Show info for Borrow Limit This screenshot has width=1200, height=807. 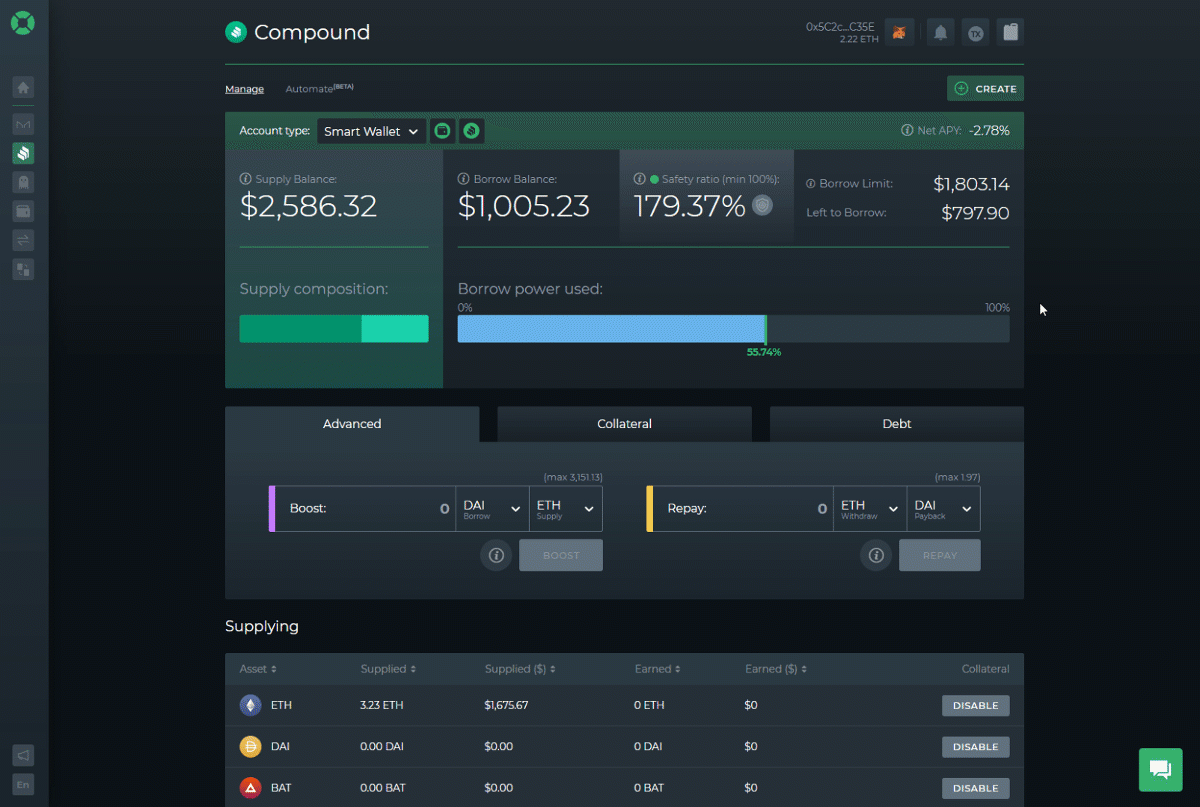click(x=812, y=184)
